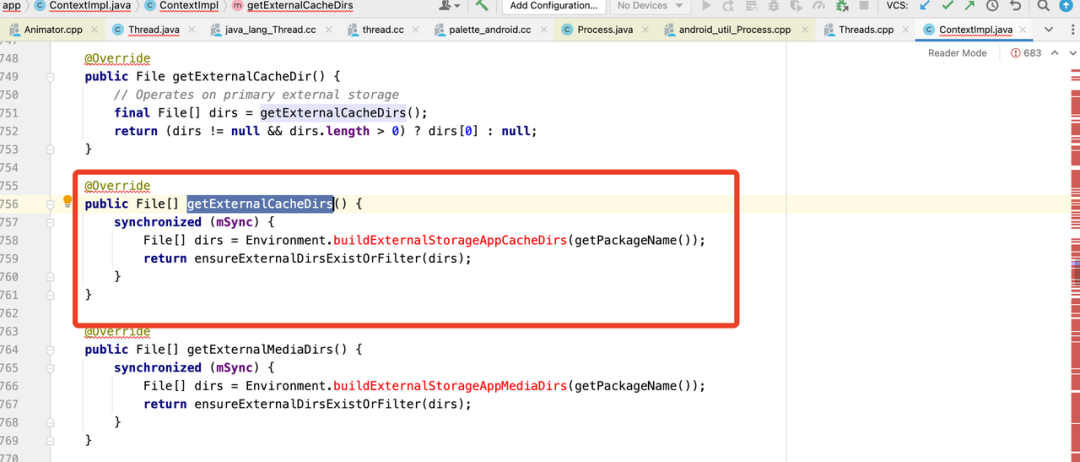Click the Debug bug icon

click(774, 6)
